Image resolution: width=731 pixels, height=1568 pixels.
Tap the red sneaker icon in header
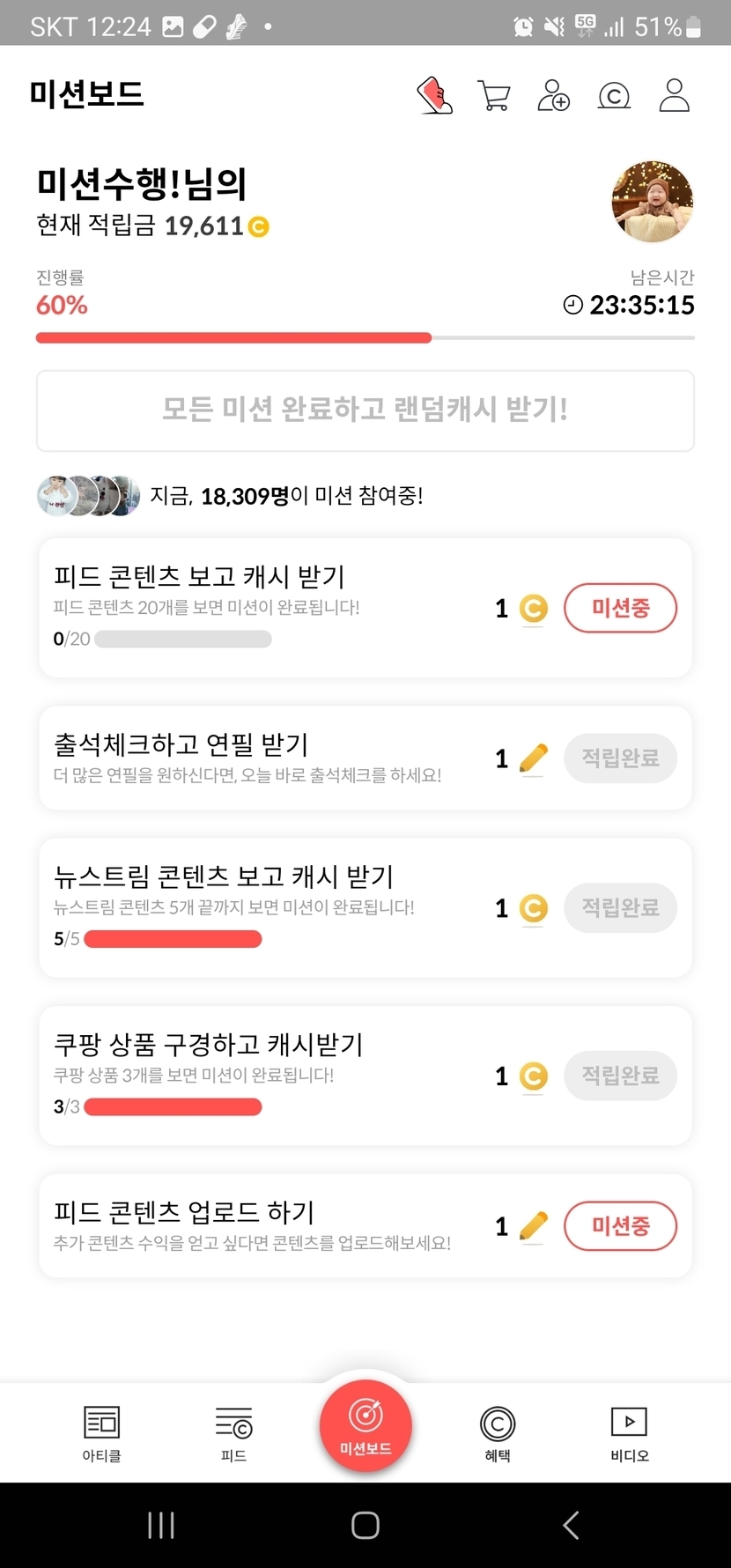435,95
